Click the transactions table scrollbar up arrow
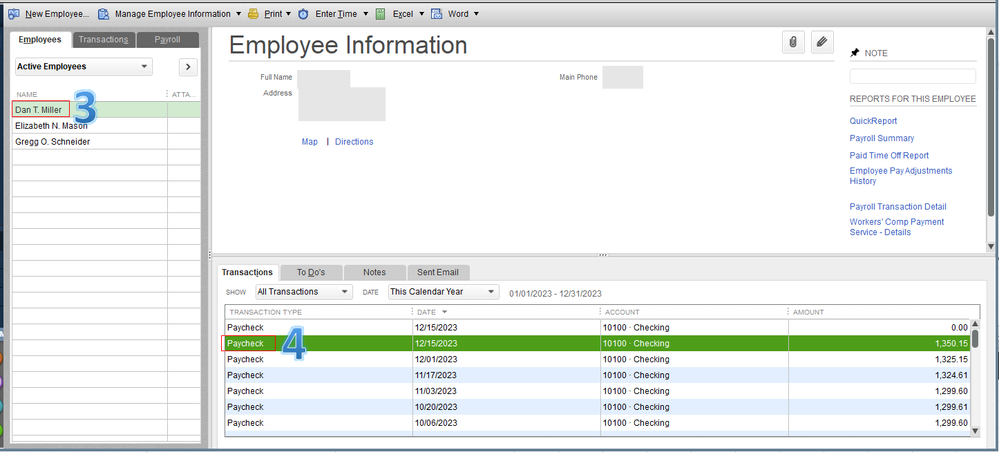999x453 pixels. click(x=975, y=324)
